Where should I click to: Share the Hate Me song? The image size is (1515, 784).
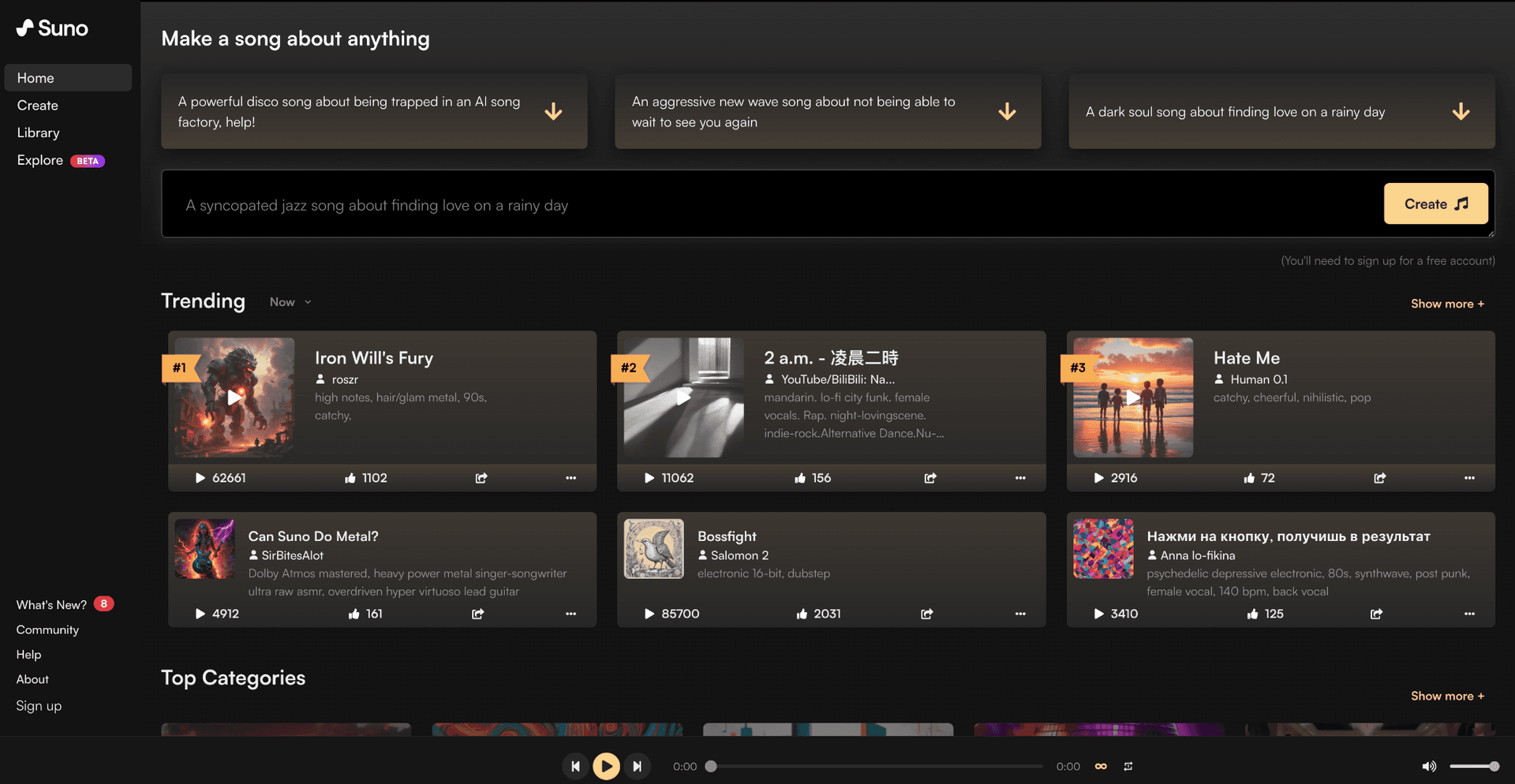click(1380, 478)
